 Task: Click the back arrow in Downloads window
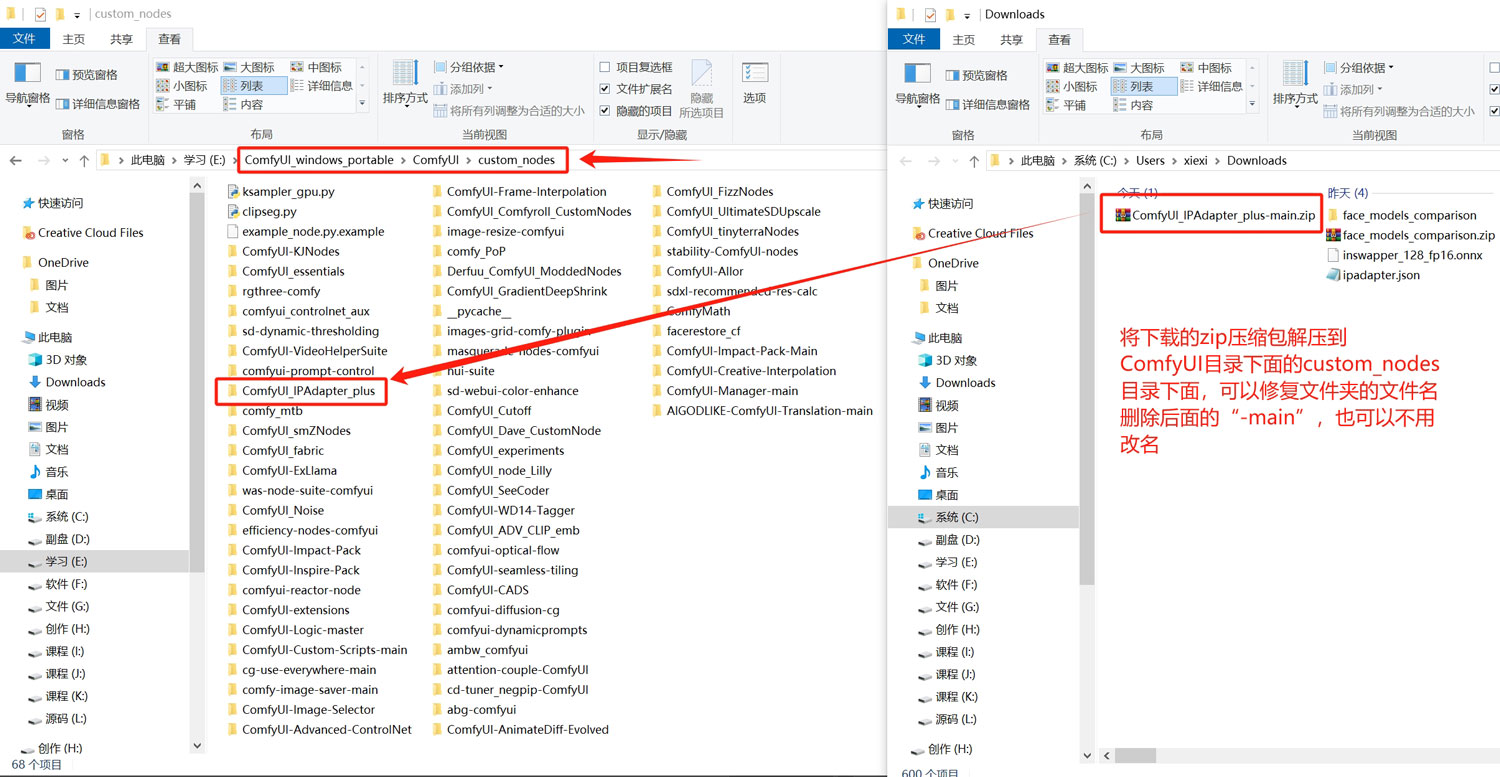pos(906,161)
